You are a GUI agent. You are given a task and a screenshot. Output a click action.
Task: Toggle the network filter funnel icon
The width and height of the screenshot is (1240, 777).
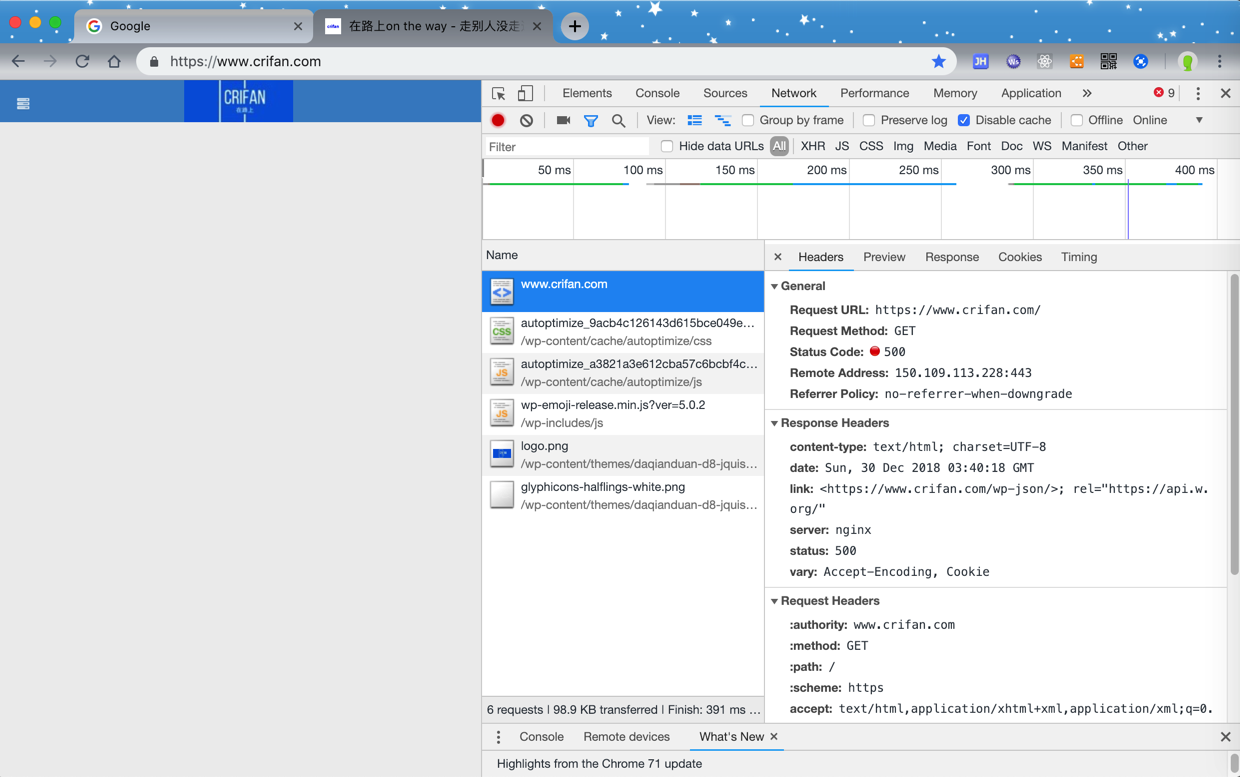point(591,121)
